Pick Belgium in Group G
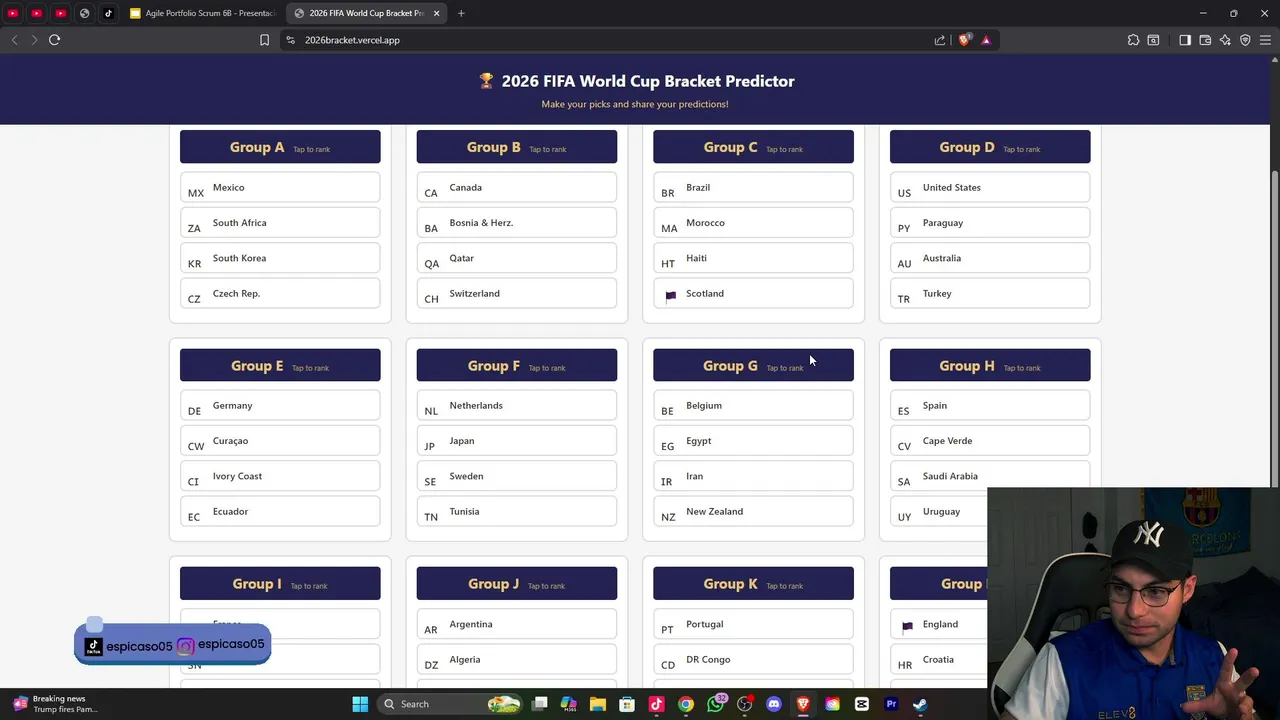The image size is (1280, 720). (753, 405)
